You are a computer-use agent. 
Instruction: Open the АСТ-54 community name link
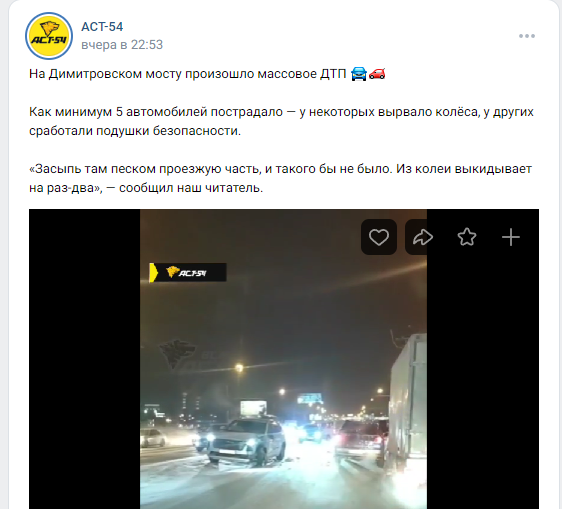pyautogui.click(x=102, y=27)
